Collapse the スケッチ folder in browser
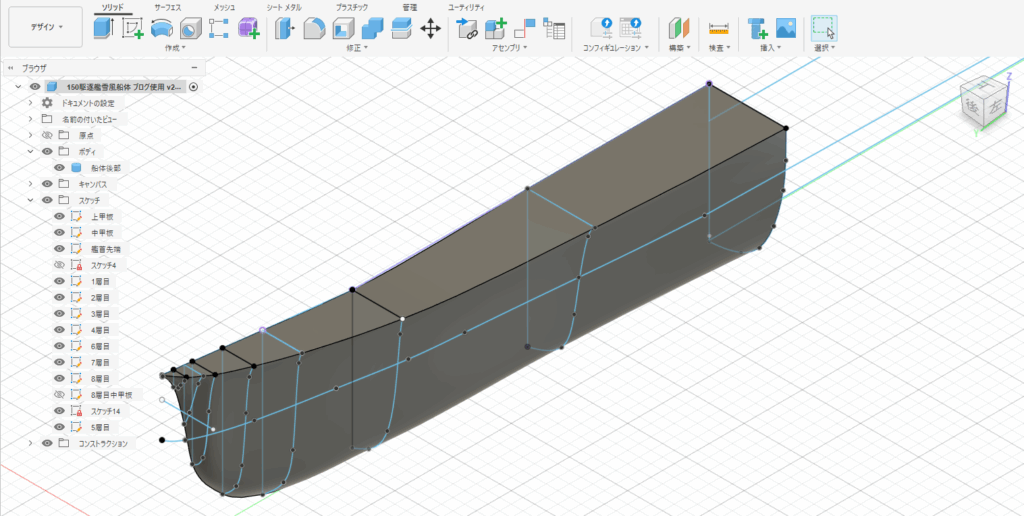 coord(31,200)
